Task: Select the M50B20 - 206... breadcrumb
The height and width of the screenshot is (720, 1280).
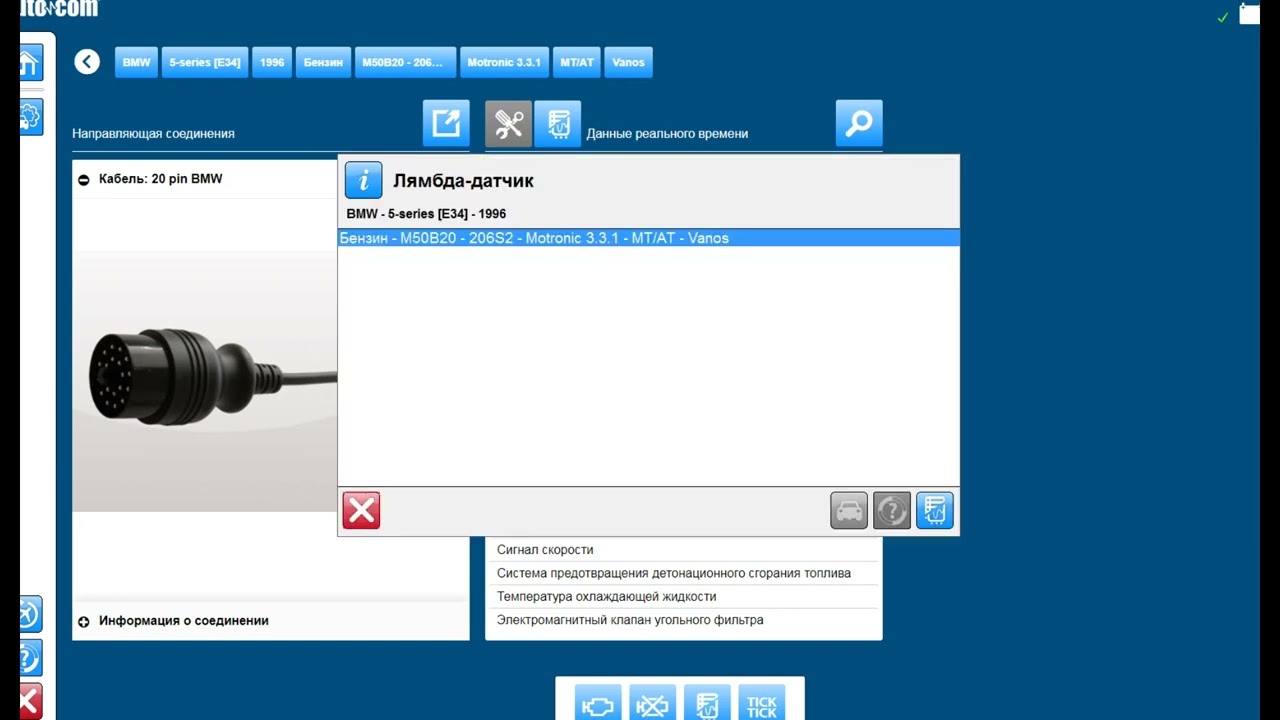Action: coord(406,62)
